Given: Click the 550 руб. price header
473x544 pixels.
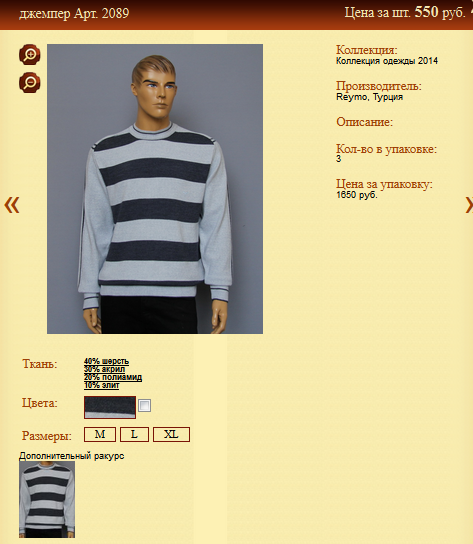Looking at the screenshot, I should [x=440, y=12].
